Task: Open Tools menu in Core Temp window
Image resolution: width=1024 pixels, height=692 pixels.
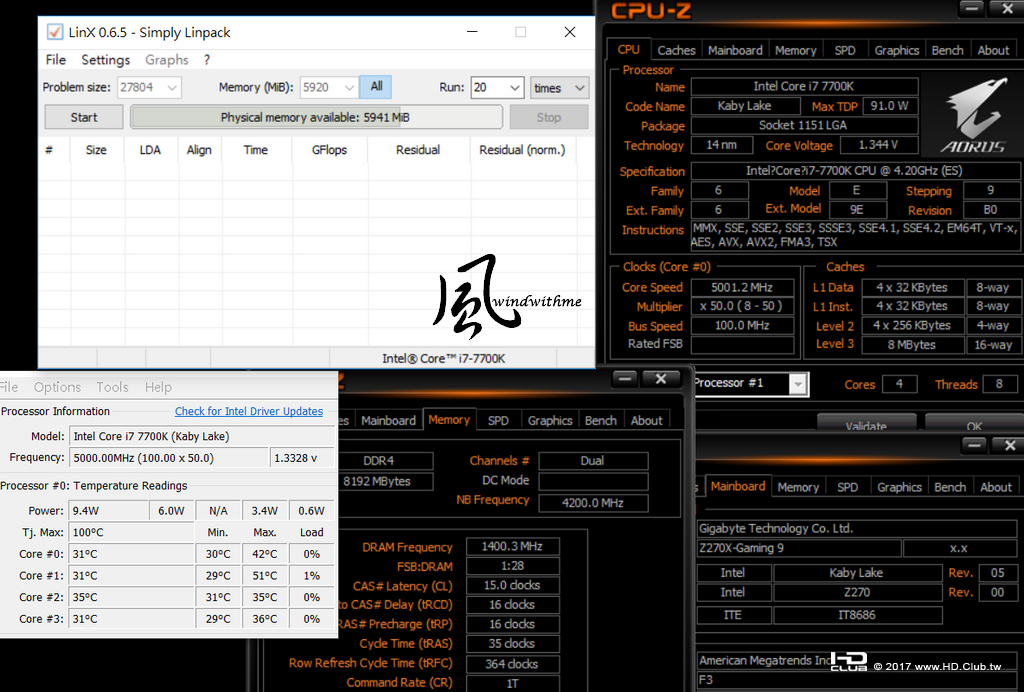Action: 112,387
